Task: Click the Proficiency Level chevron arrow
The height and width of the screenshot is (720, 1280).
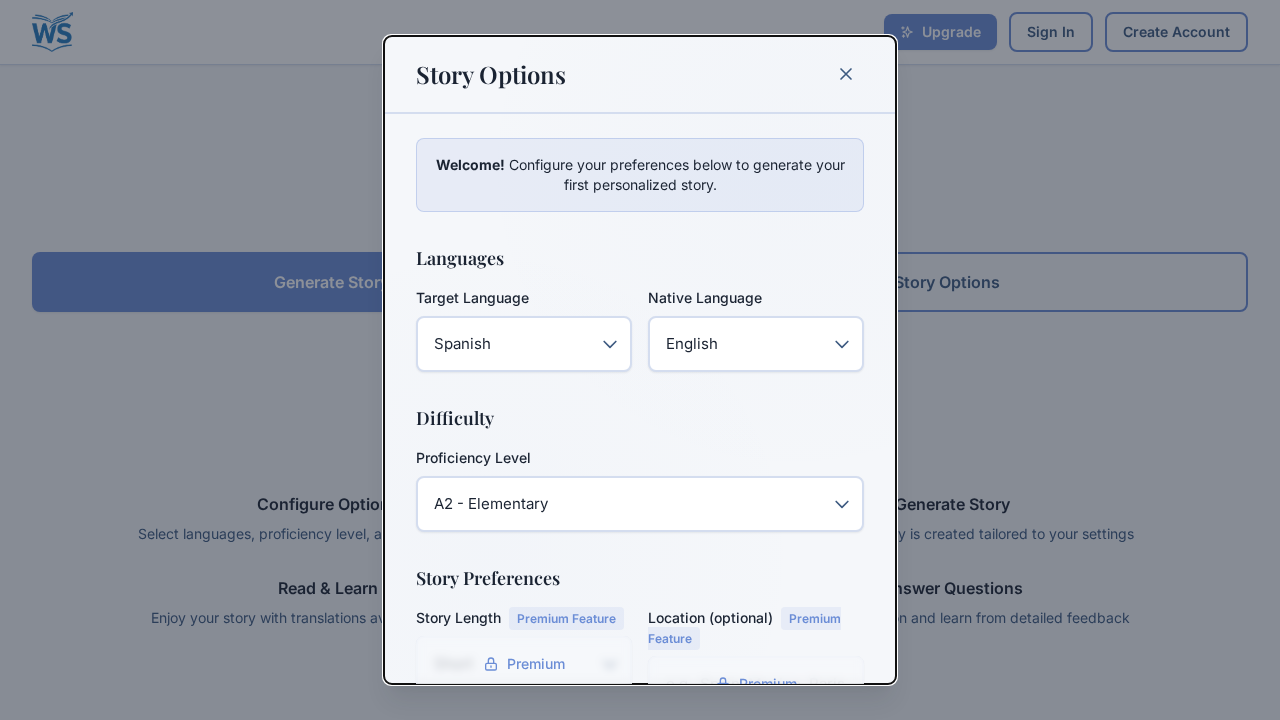Action: click(x=842, y=504)
